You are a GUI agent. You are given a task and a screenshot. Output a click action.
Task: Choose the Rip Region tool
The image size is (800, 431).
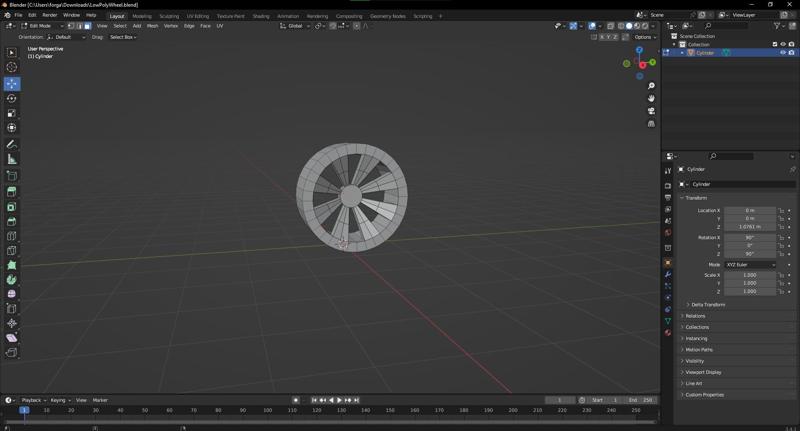(x=11, y=352)
